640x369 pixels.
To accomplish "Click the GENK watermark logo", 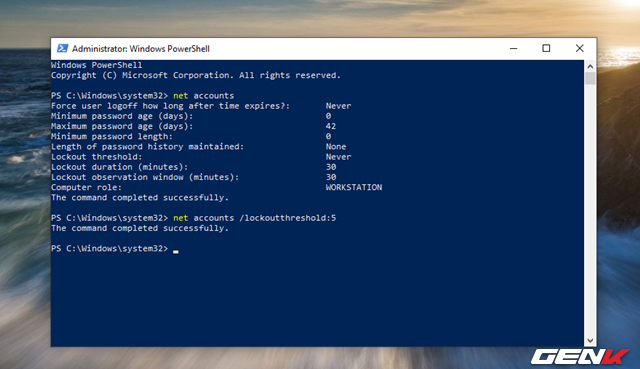I will (580, 357).
